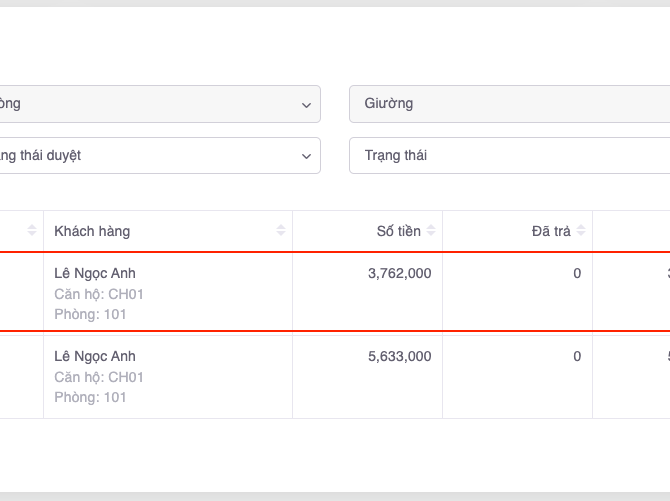Select Lê Ngọc Anh in first row
Image resolution: width=670 pixels, height=501 pixels.
click(x=95, y=273)
